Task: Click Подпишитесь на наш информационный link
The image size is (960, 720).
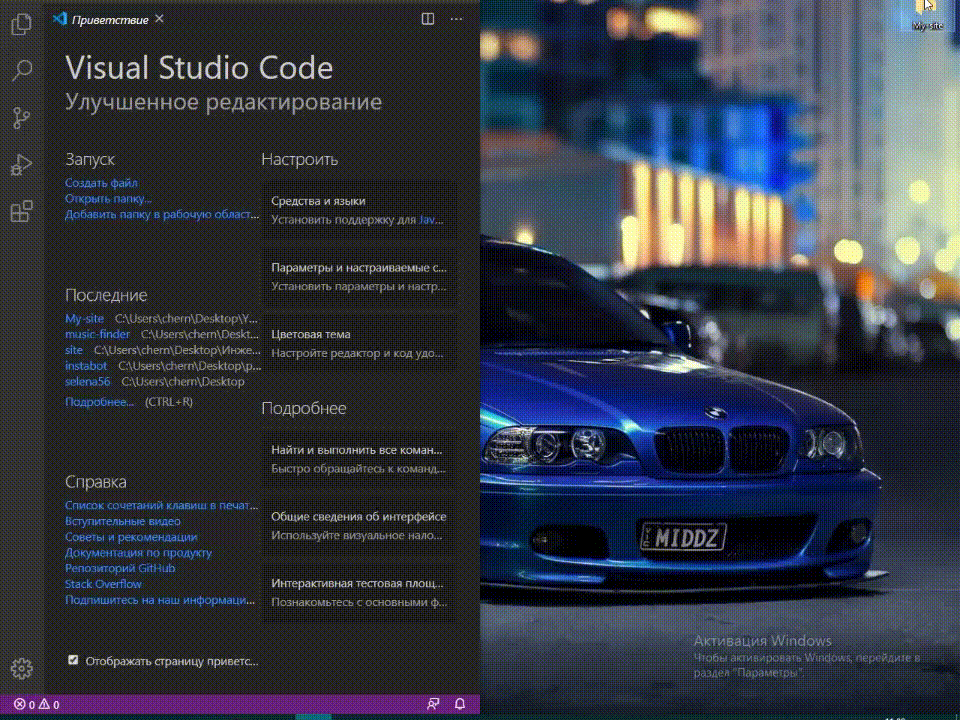Action: [160, 600]
